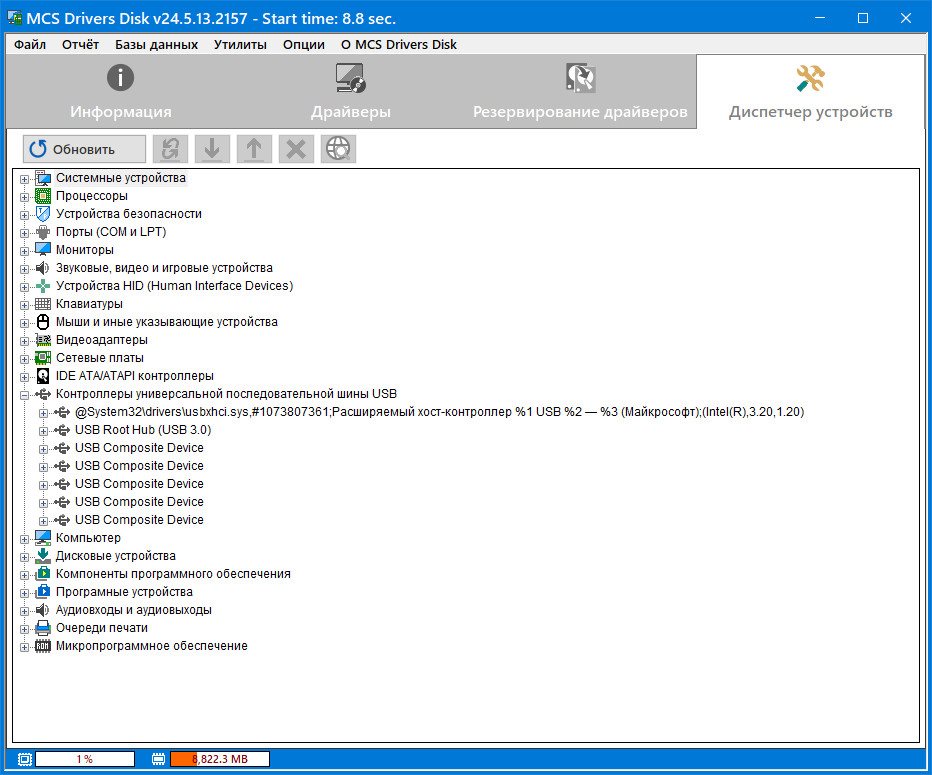Viewport: 932px width, 775px height.
Task: Open the Отчёт menu
Action: (80, 45)
